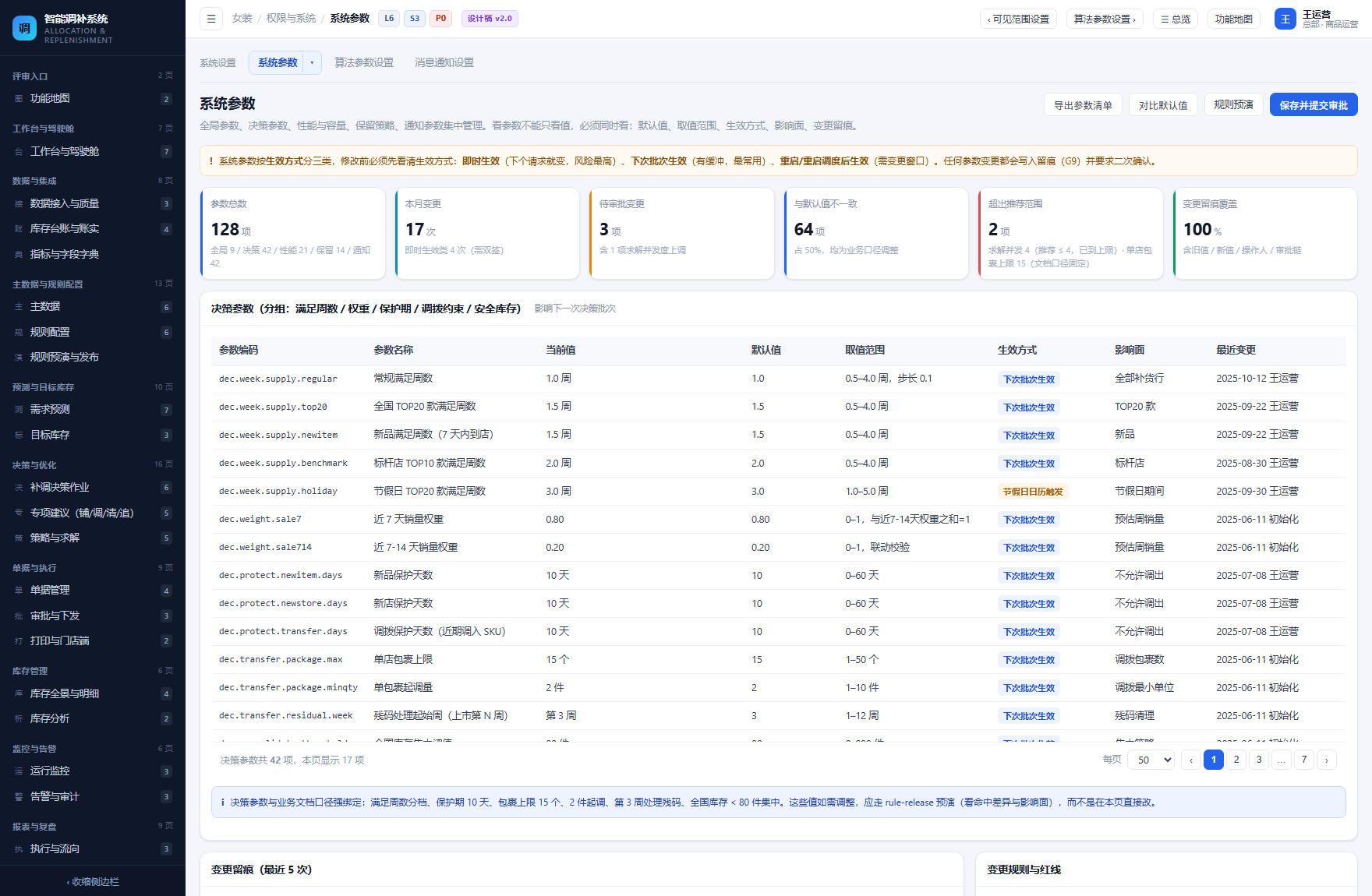Click the glyph icon beside 库存分析
The width and height of the screenshot is (1372, 896).
click(x=19, y=719)
